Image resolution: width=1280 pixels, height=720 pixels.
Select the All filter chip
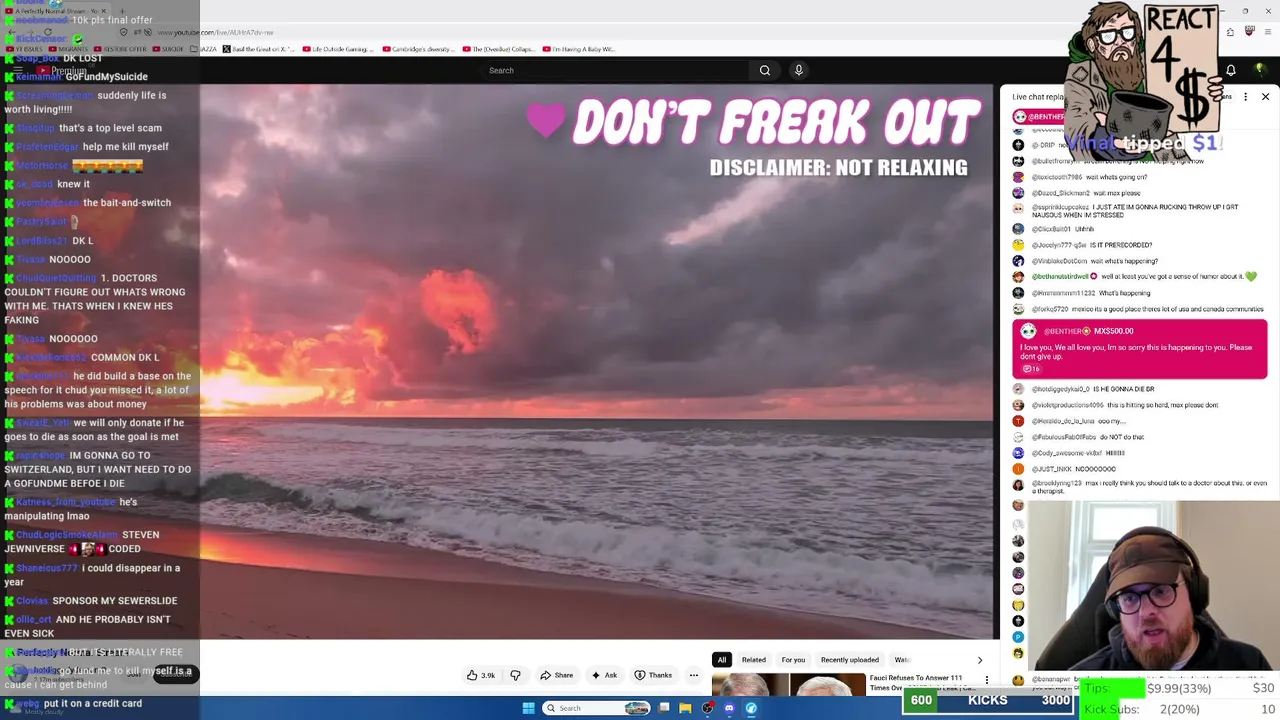[721, 660]
